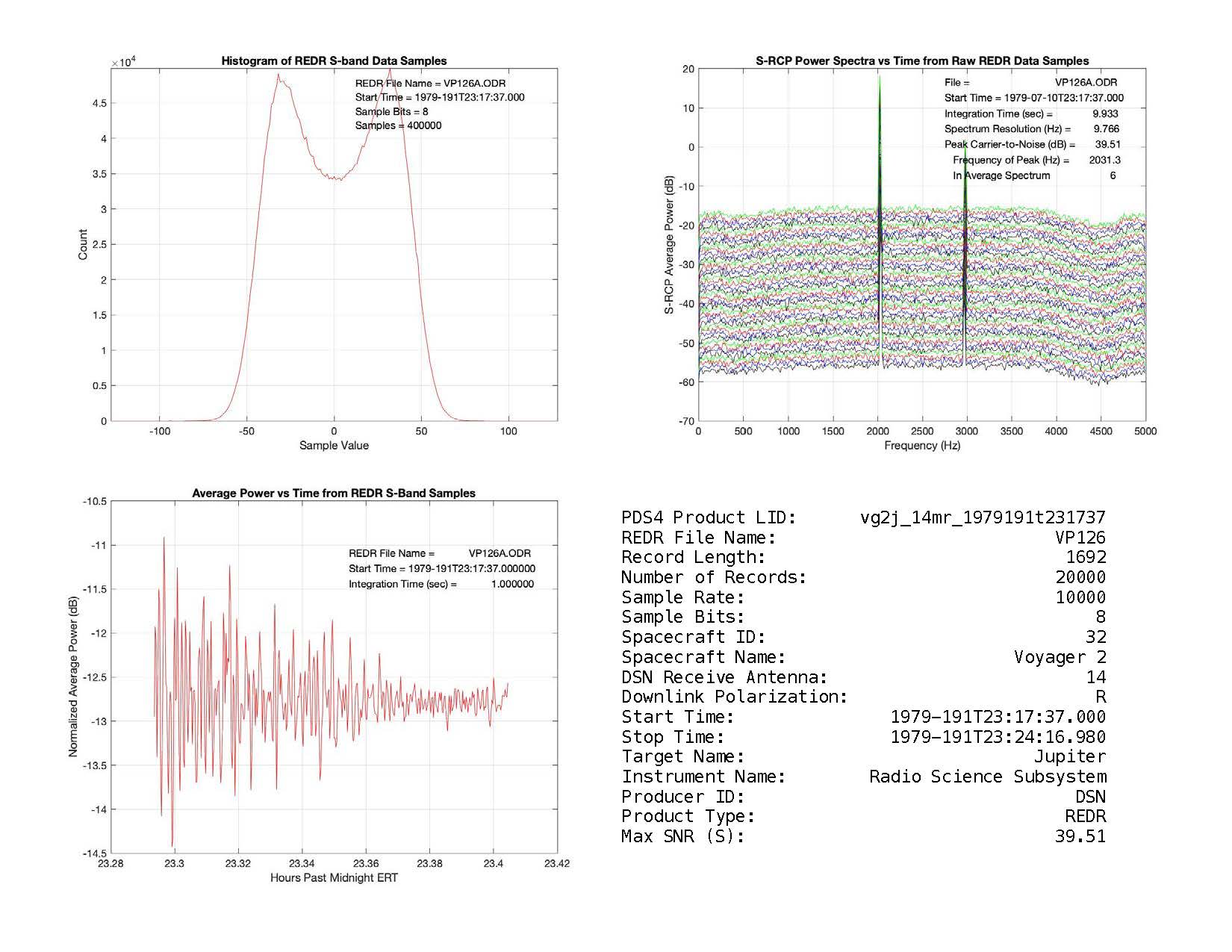1232x952 pixels.
Task: Click the histogram plot title
Action: (x=334, y=61)
